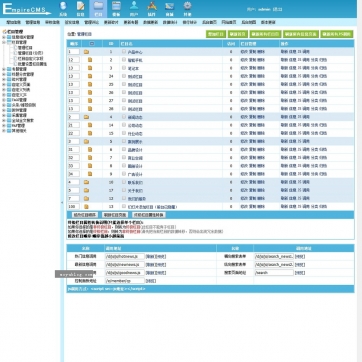Viewport: 362px width, 362px height.
Task: Click the hotnews.js call address field
Action: [x=125, y=257]
